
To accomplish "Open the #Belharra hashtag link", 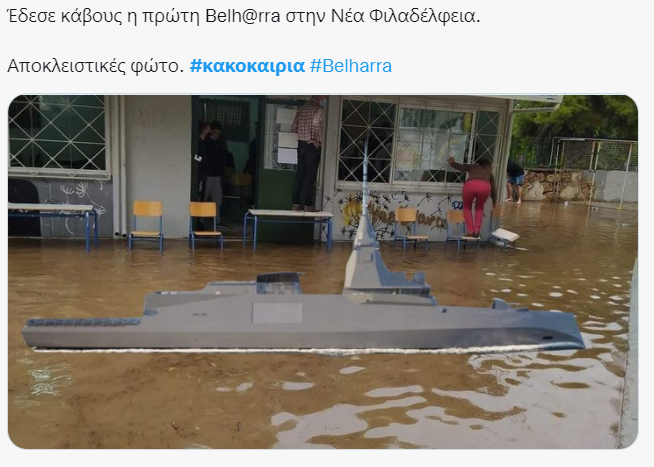I will pyautogui.click(x=351, y=66).
